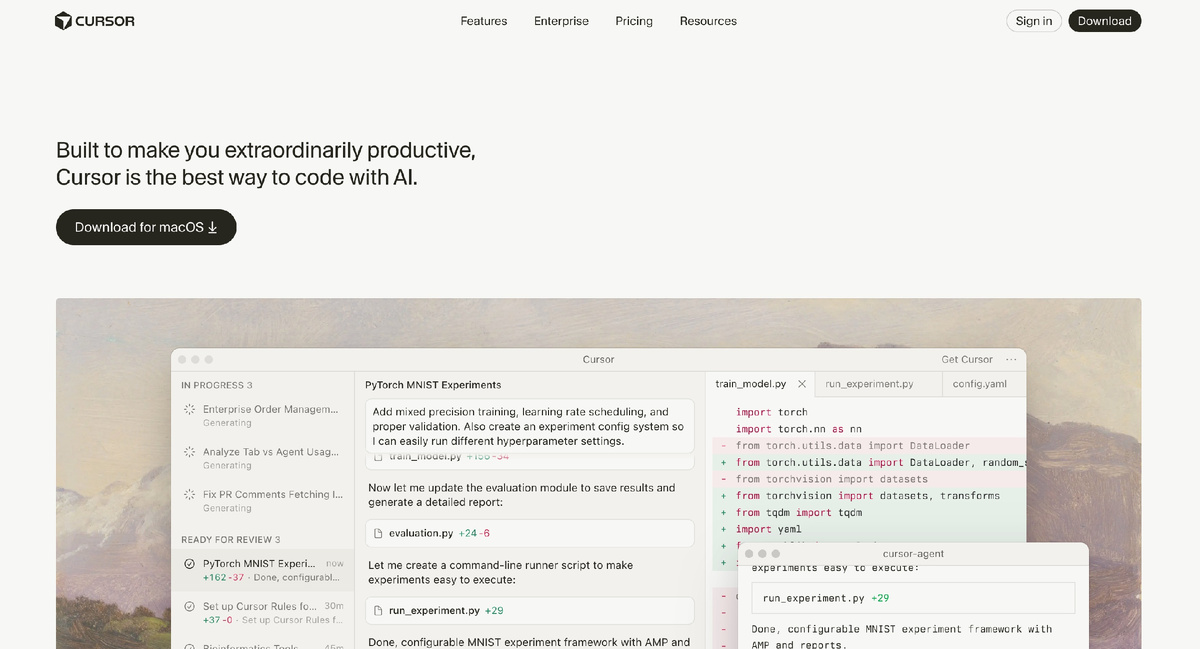The width and height of the screenshot is (1200, 649).
Task: Go to the Pricing page
Action: (x=634, y=21)
